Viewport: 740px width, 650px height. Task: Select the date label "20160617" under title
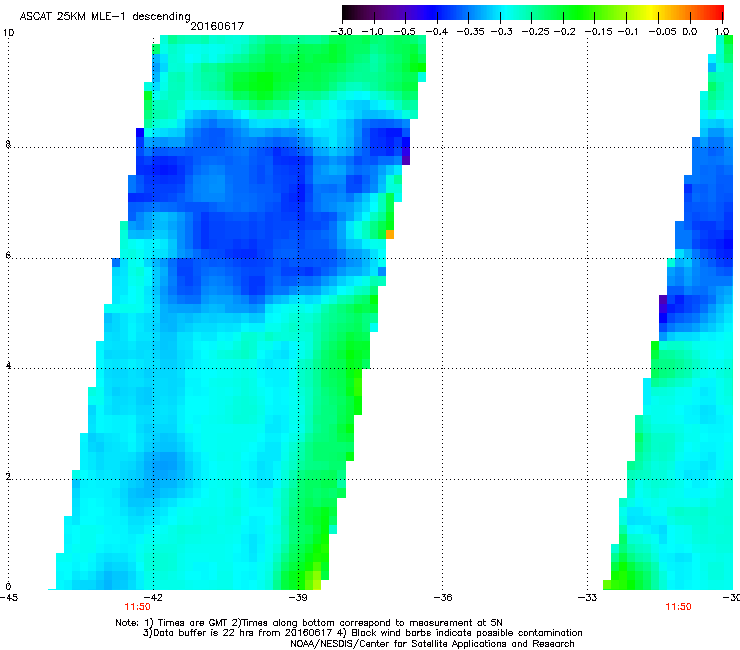(x=217, y=26)
